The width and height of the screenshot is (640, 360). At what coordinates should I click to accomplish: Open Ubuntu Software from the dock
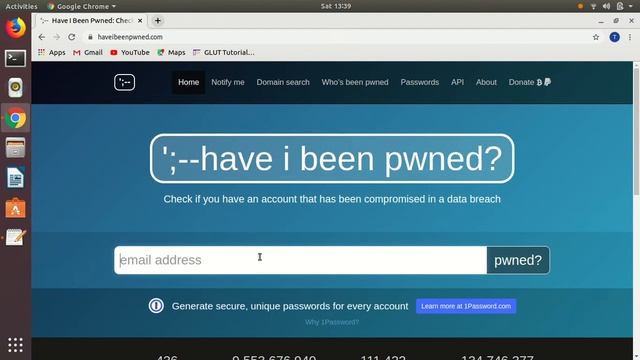tap(16, 208)
